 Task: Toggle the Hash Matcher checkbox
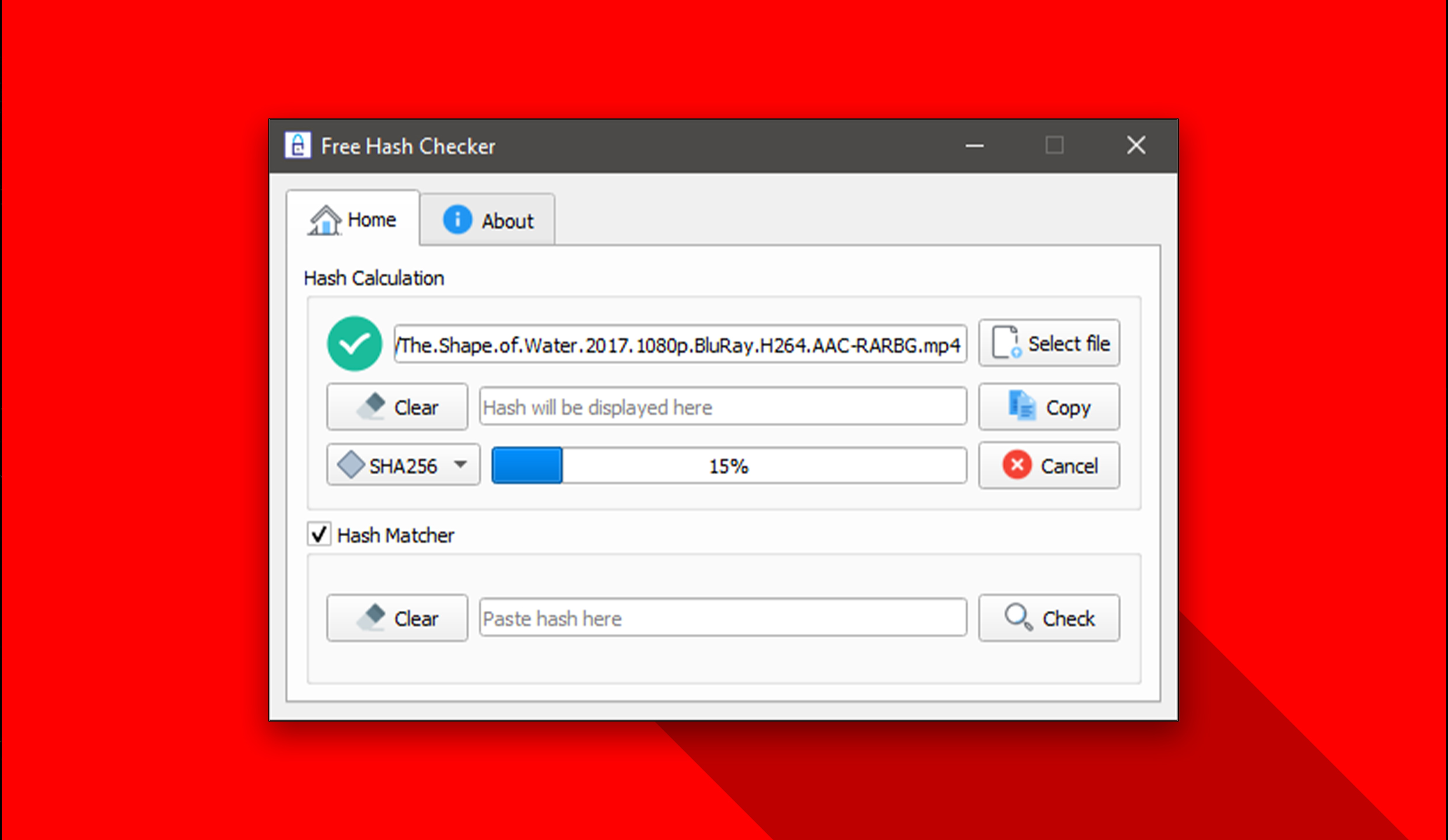[319, 535]
